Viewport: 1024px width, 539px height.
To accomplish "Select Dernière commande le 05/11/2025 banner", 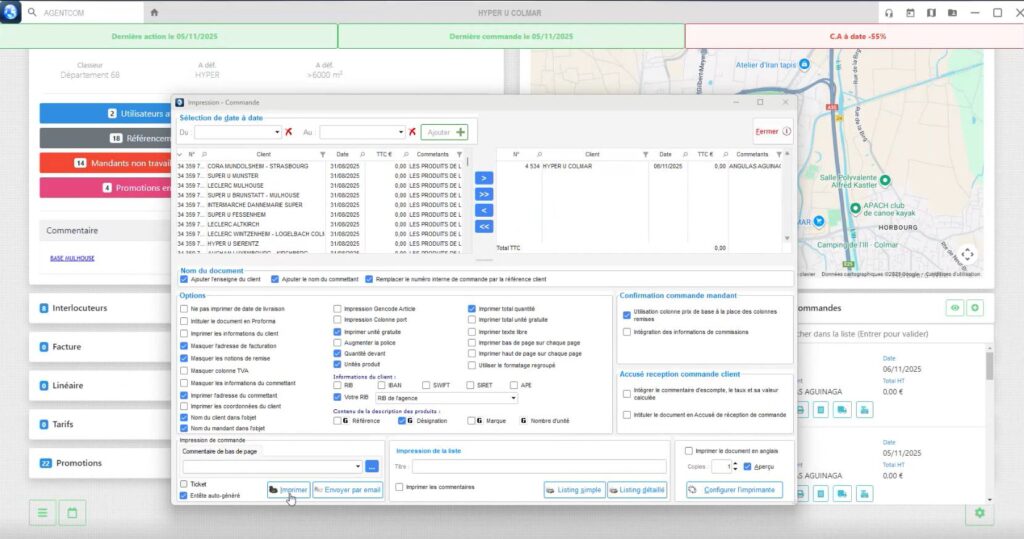I will pos(511,37).
